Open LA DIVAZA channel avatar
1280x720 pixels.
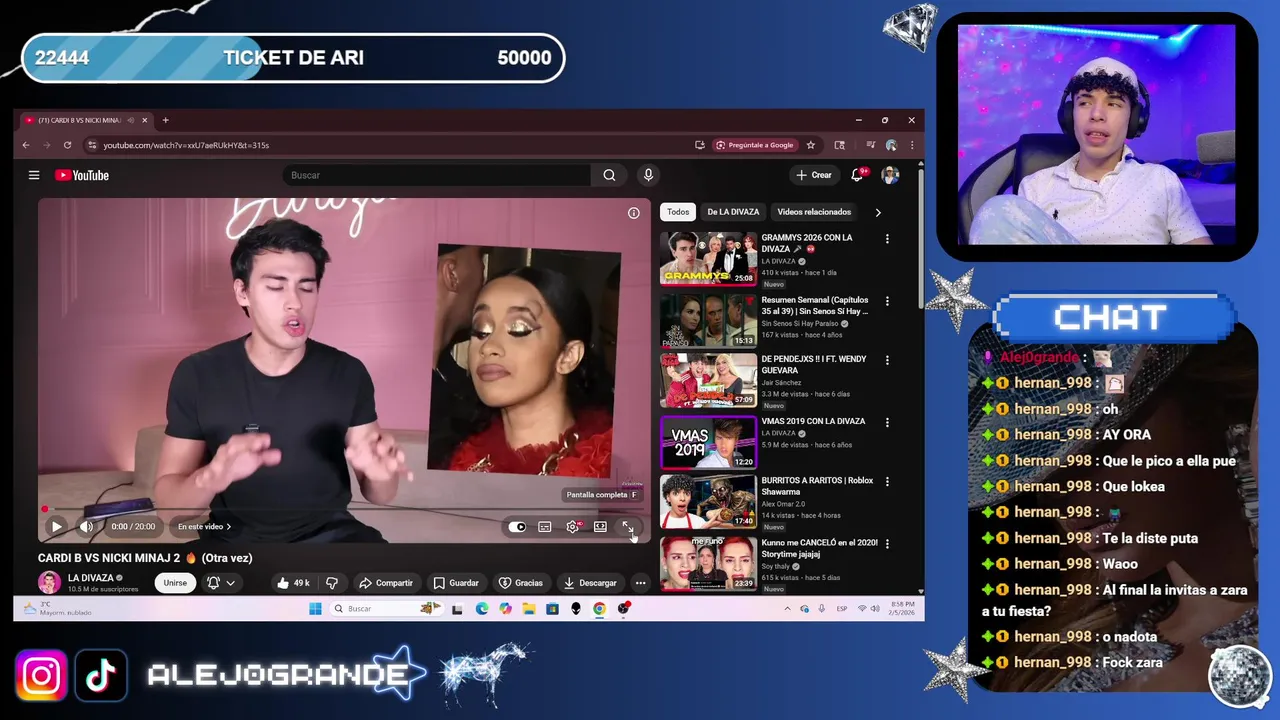click(x=49, y=582)
